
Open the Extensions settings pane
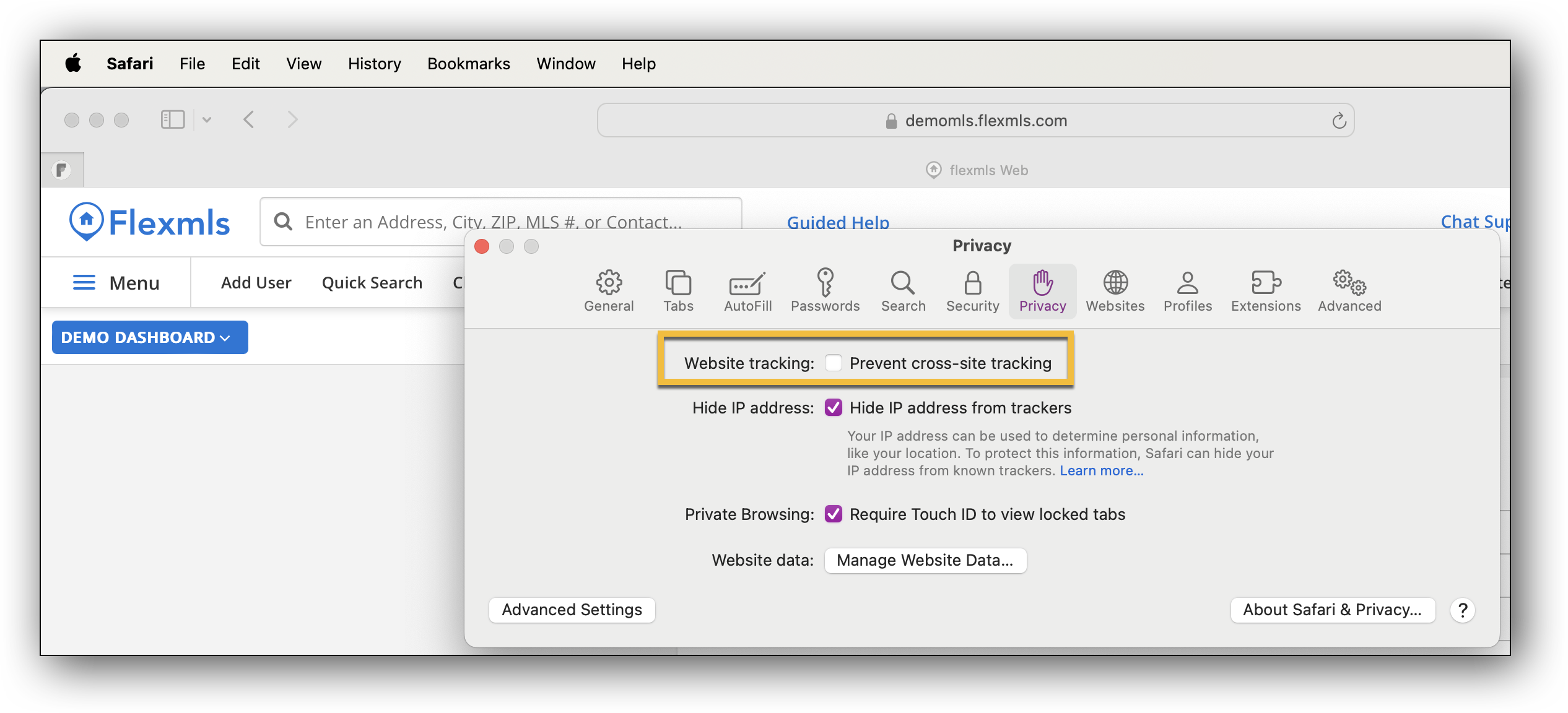pos(1265,291)
